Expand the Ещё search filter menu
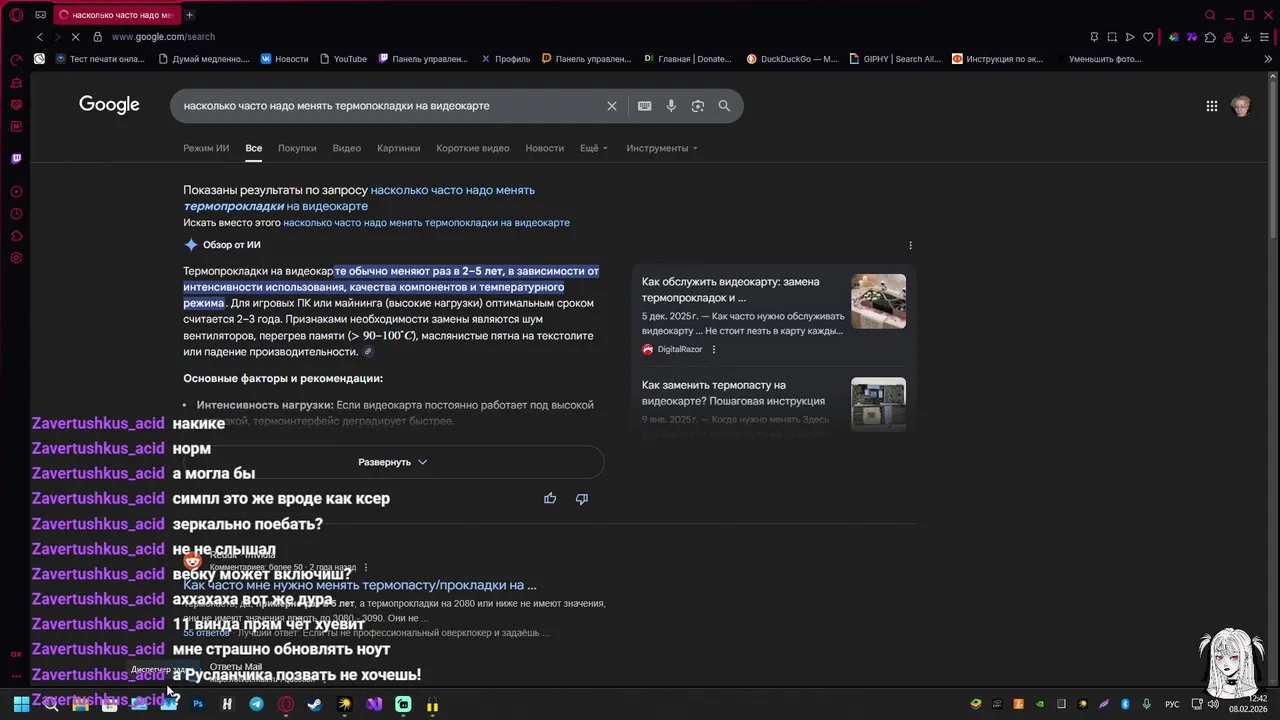 click(x=593, y=148)
